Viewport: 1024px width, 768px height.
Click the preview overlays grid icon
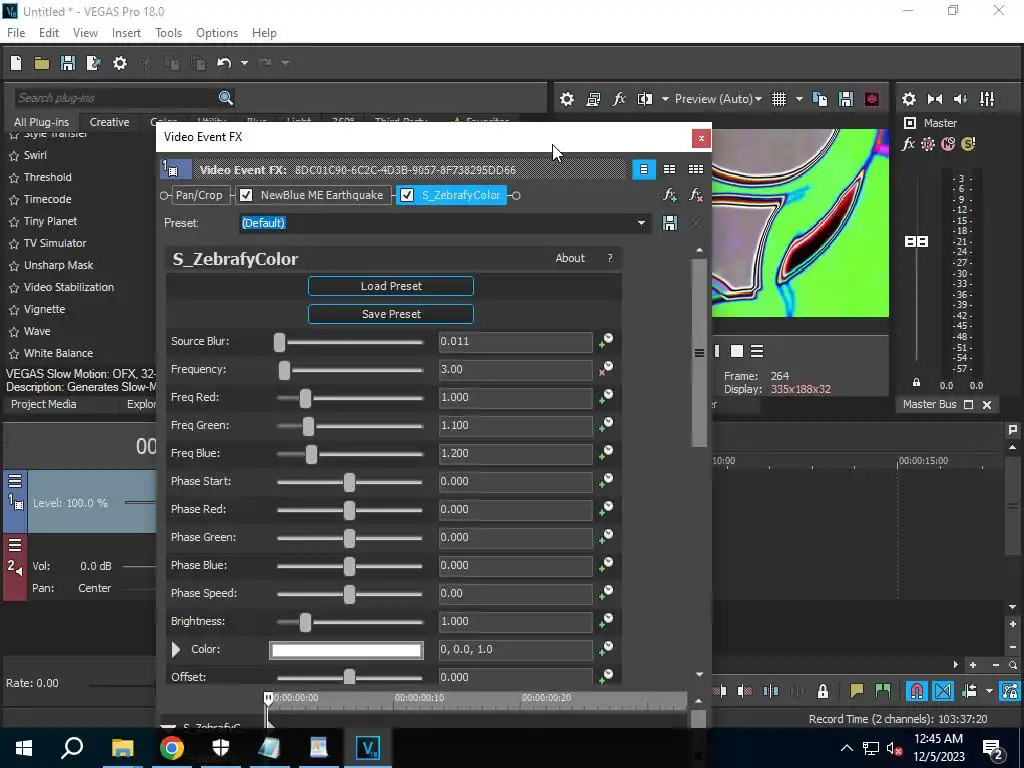pos(778,99)
